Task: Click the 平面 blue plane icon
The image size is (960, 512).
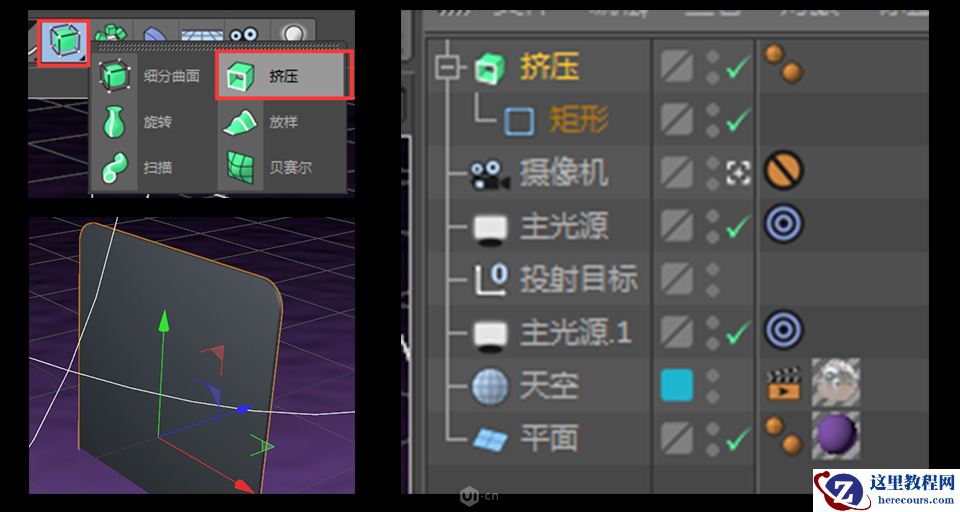Action: pos(490,440)
